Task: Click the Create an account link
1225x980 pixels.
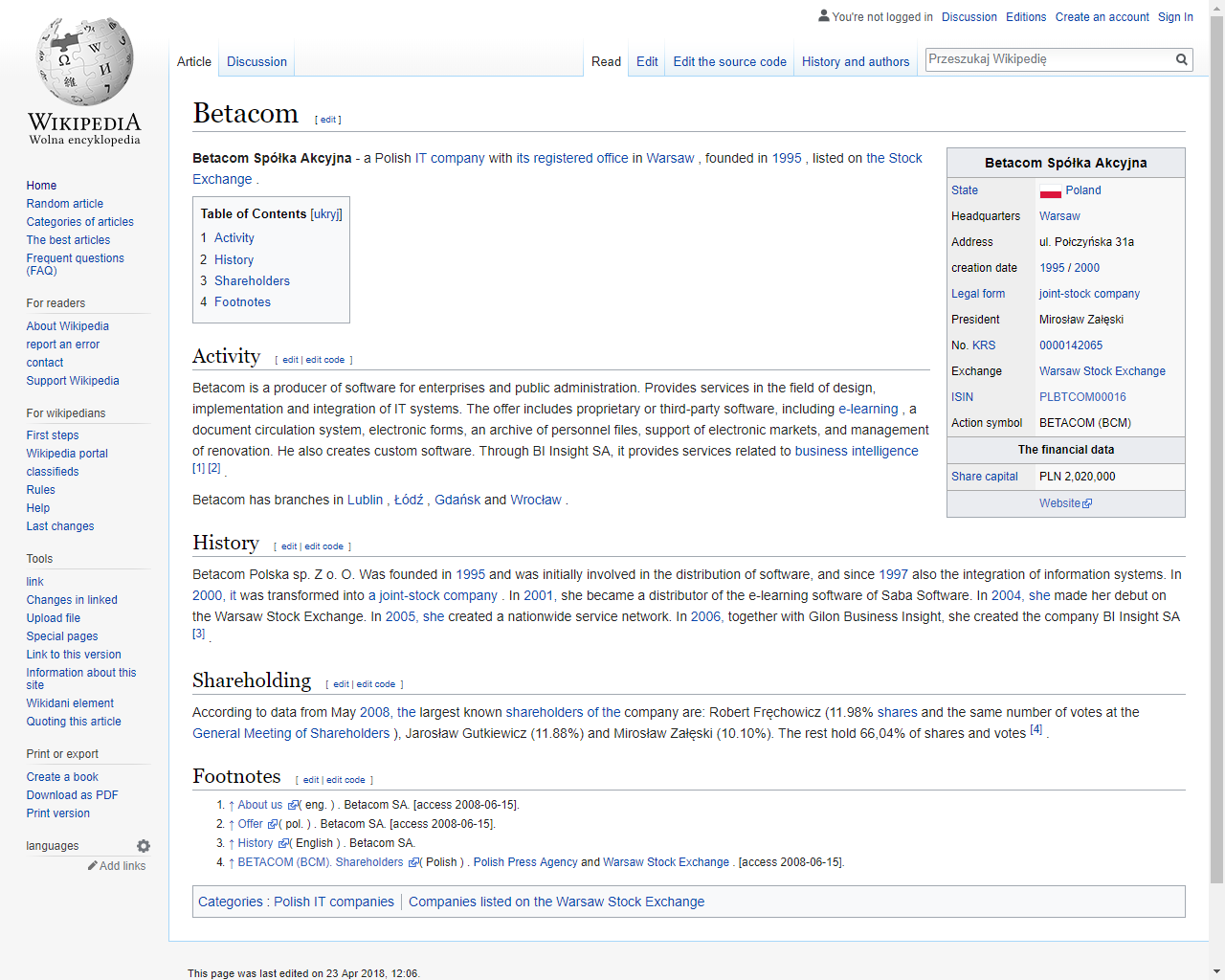Action: [1102, 17]
